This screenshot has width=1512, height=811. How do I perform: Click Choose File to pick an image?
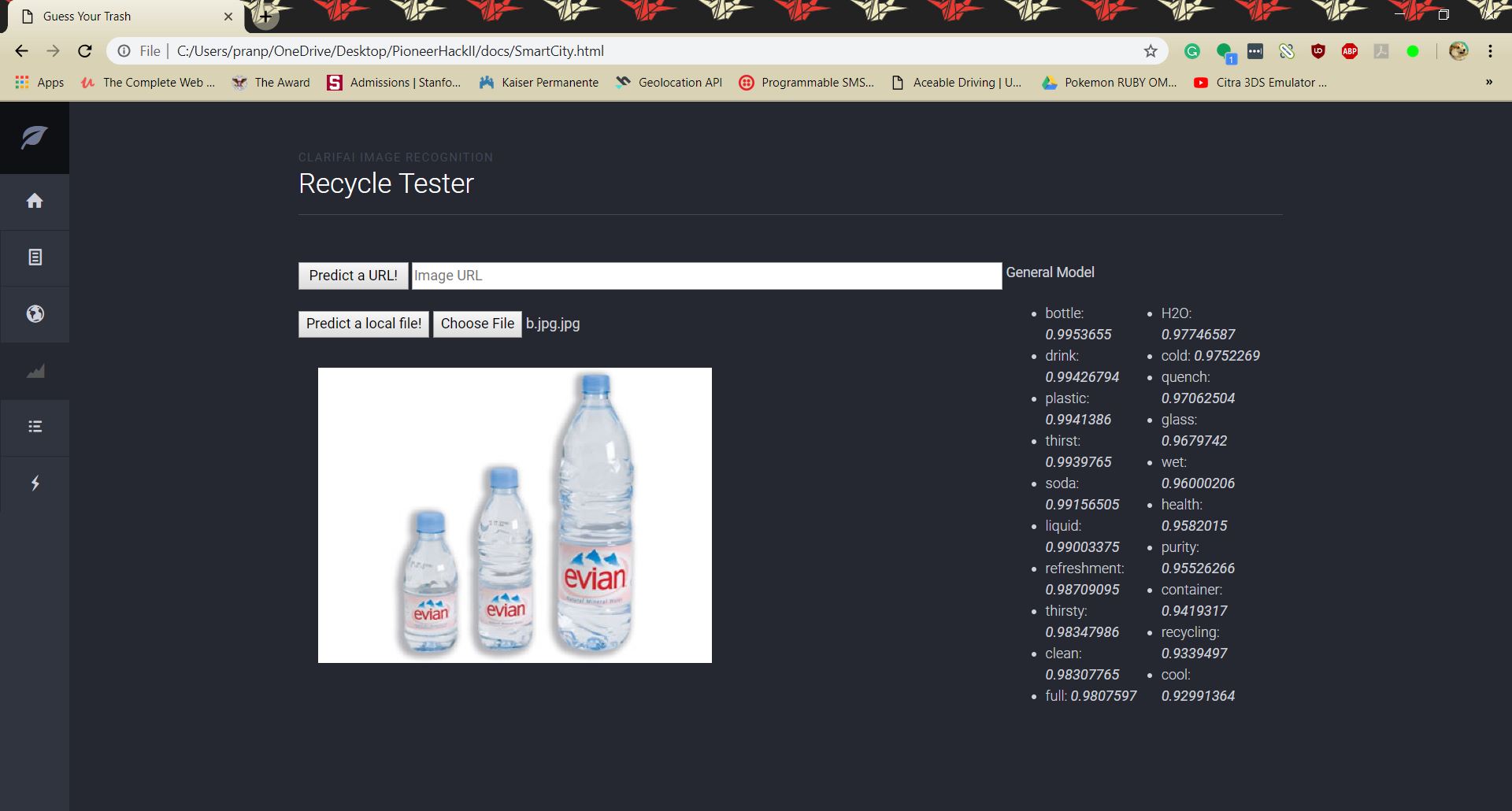coord(477,324)
